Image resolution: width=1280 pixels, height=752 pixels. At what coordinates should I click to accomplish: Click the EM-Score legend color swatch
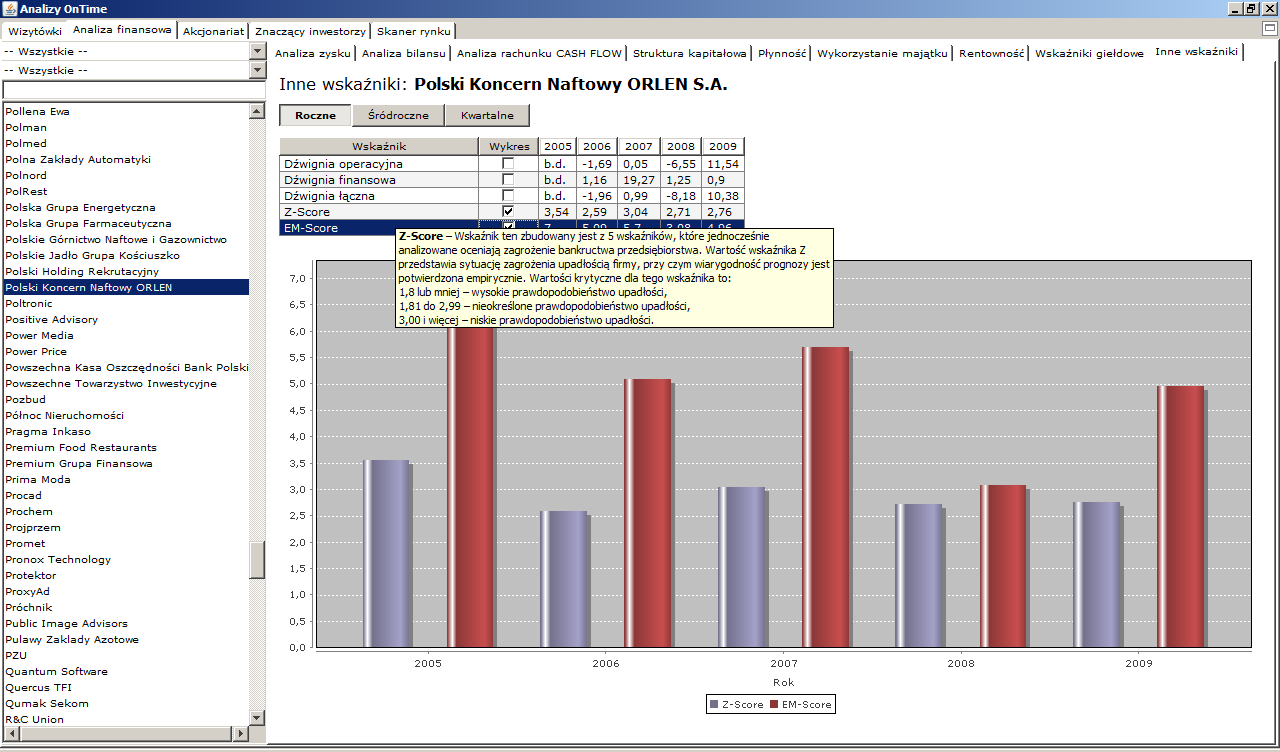pos(773,705)
